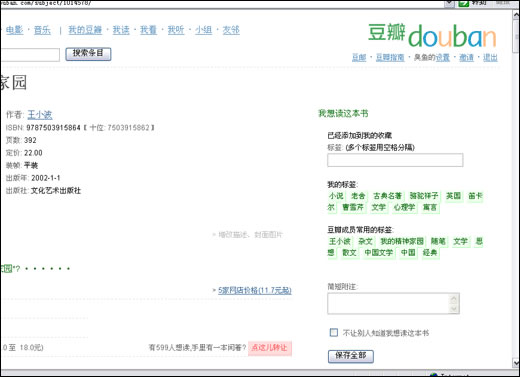Add 文学 tag under 豆瓣成员常用的标签
The height and width of the screenshot is (377, 520).
tap(460, 241)
